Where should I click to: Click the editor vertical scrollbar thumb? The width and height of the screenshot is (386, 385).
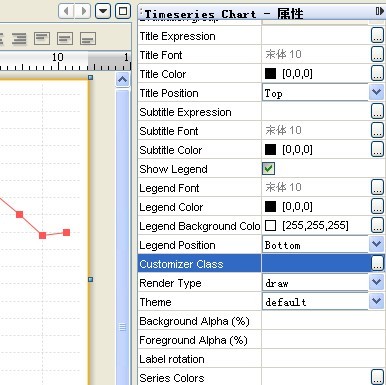(123, 237)
